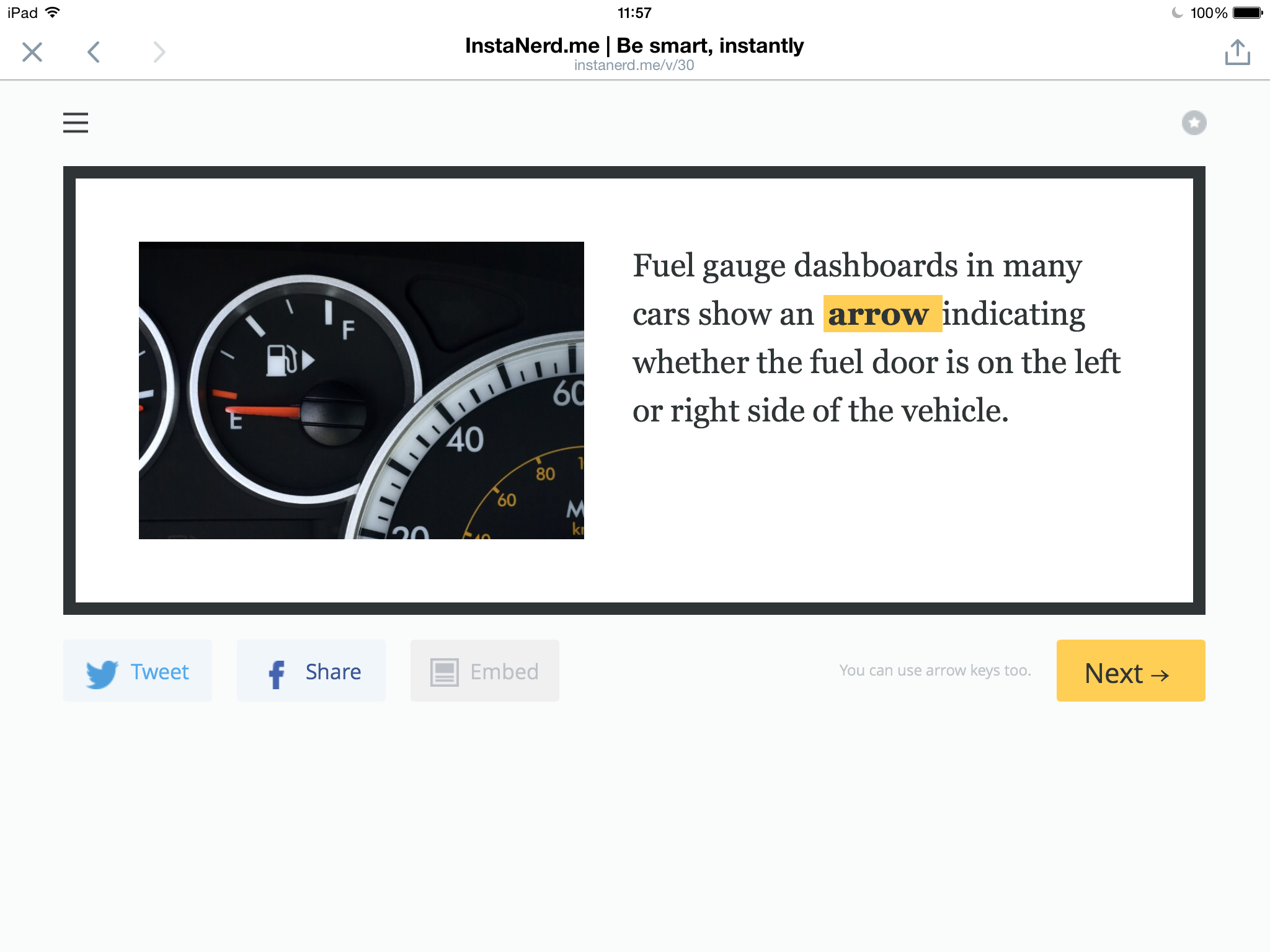This screenshot has height=952, width=1270.
Task: Click the hamburger menu icon
Action: (x=76, y=122)
